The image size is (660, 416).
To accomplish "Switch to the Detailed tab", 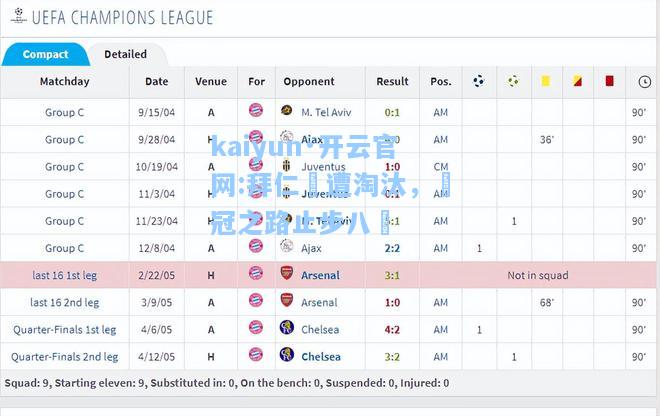I will [125, 54].
